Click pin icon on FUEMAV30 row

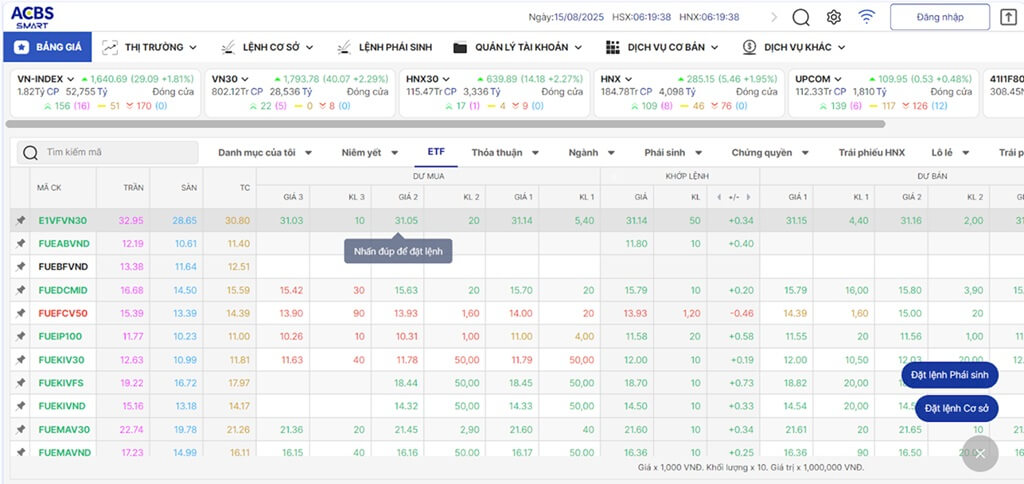(x=20, y=429)
